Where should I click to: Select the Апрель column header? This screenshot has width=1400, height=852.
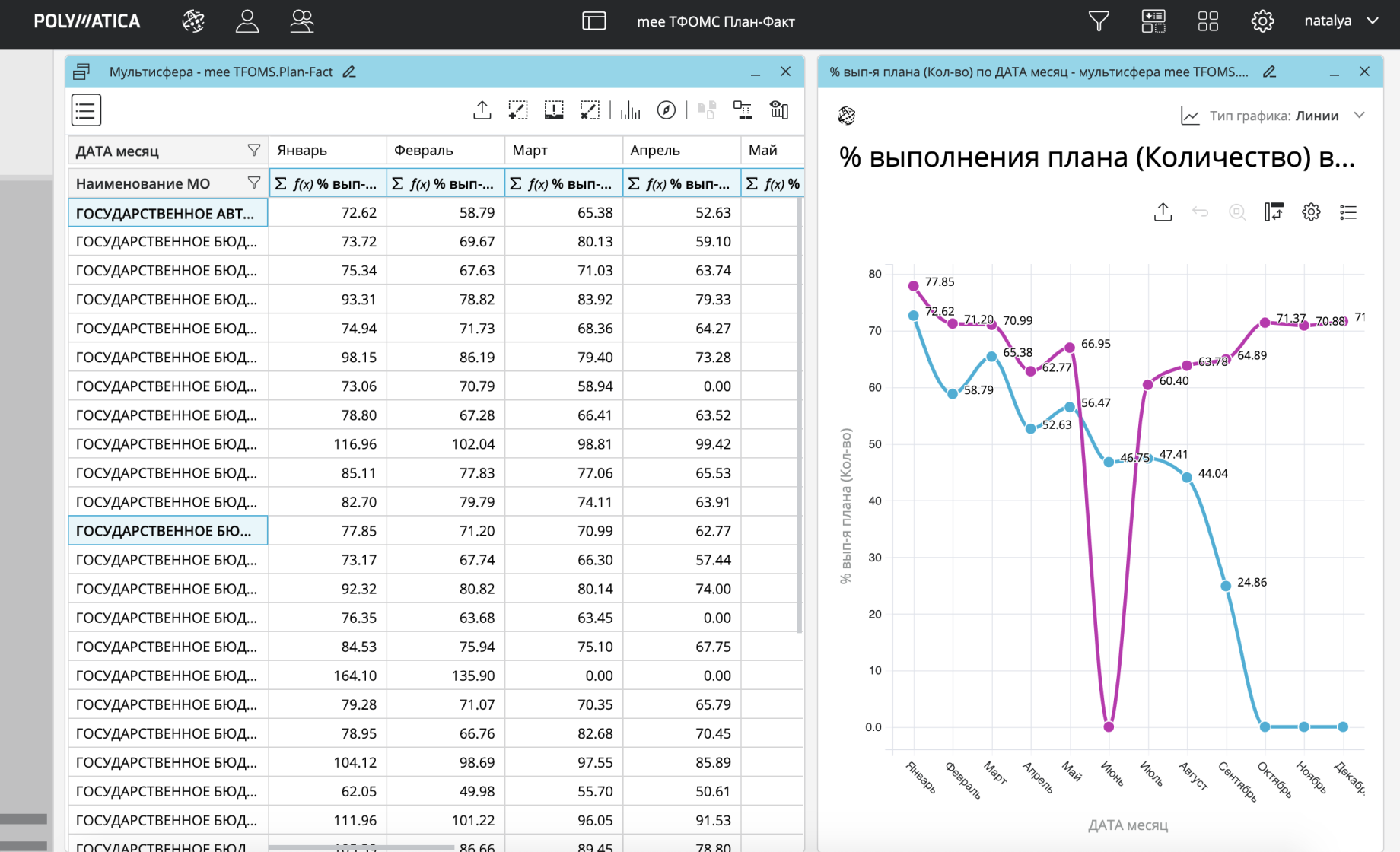click(681, 151)
